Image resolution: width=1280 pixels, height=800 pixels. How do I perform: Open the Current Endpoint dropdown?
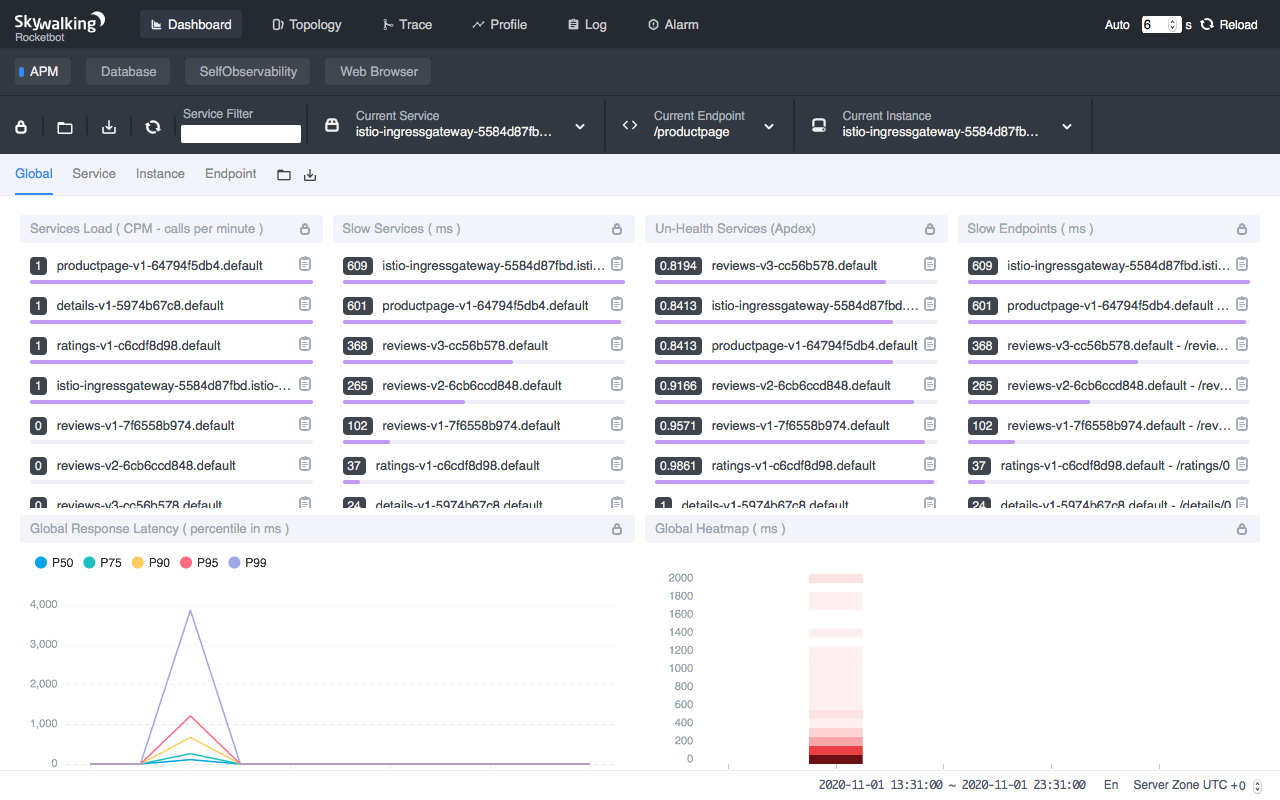point(769,127)
